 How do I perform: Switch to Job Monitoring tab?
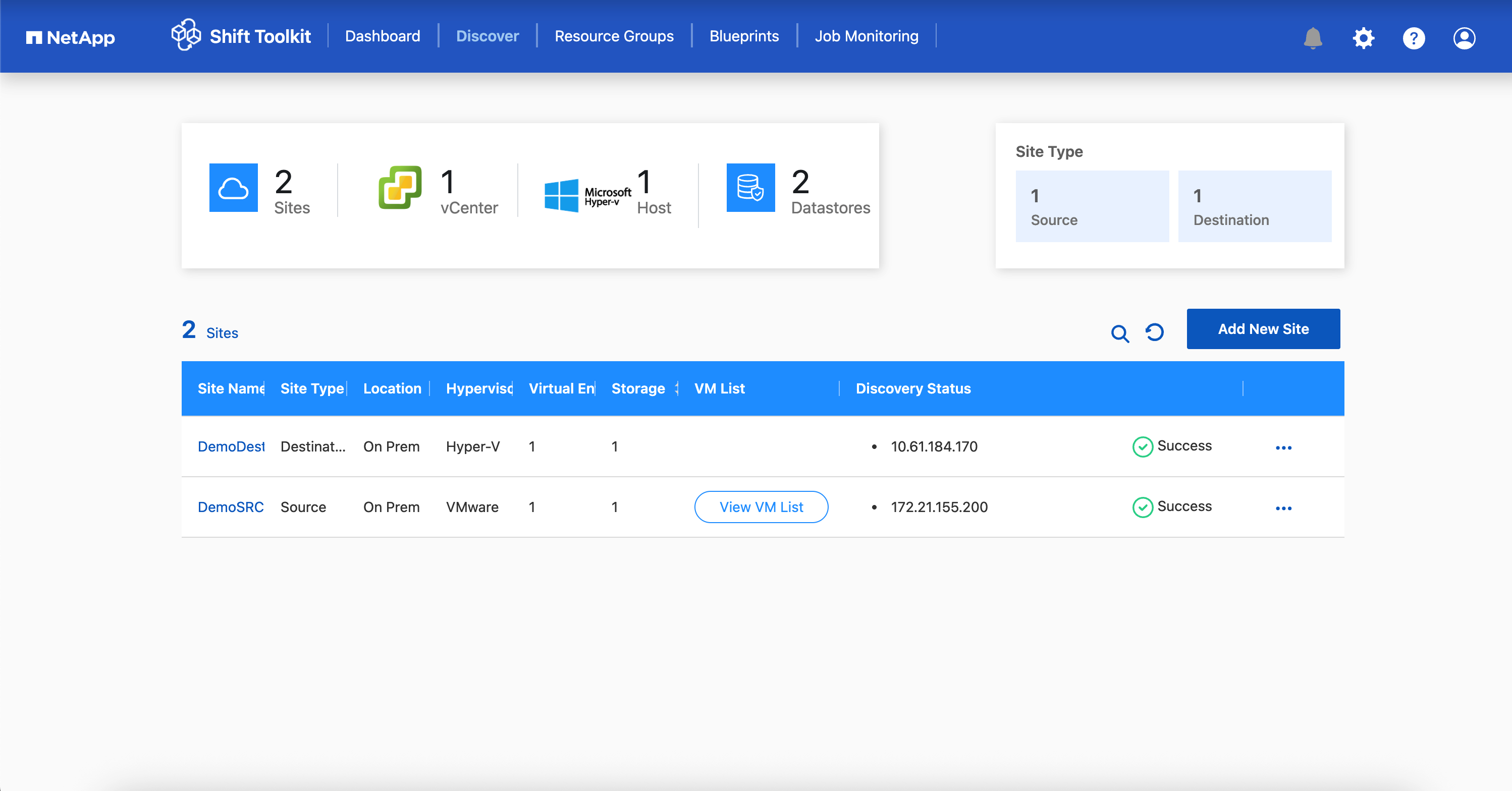[866, 36]
